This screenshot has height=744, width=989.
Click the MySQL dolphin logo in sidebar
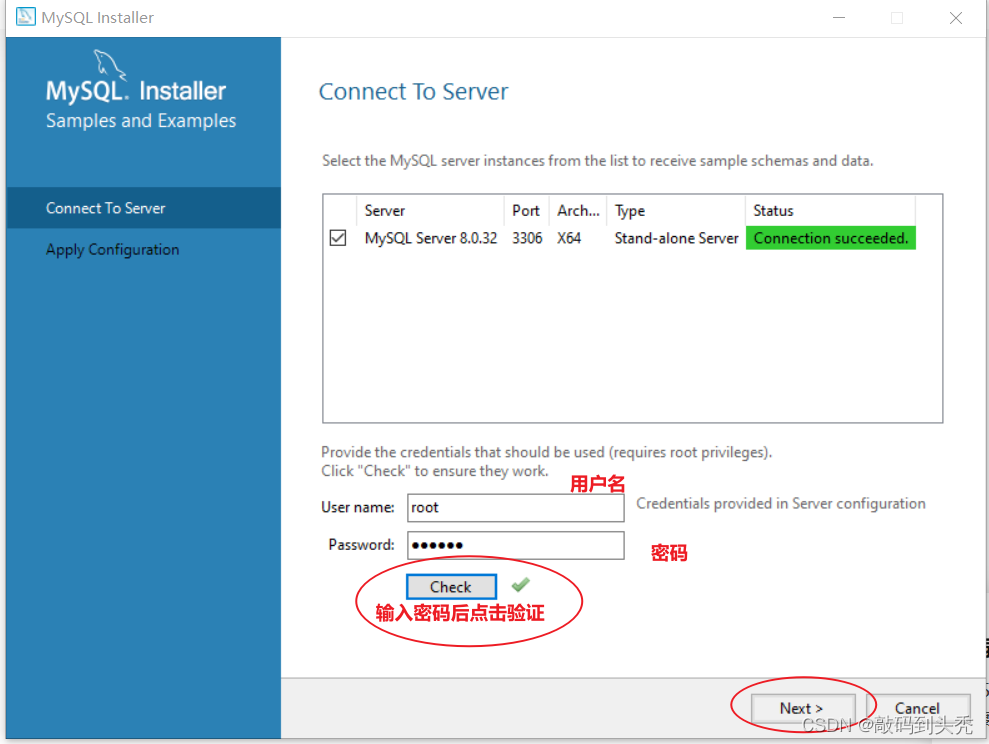(110, 65)
